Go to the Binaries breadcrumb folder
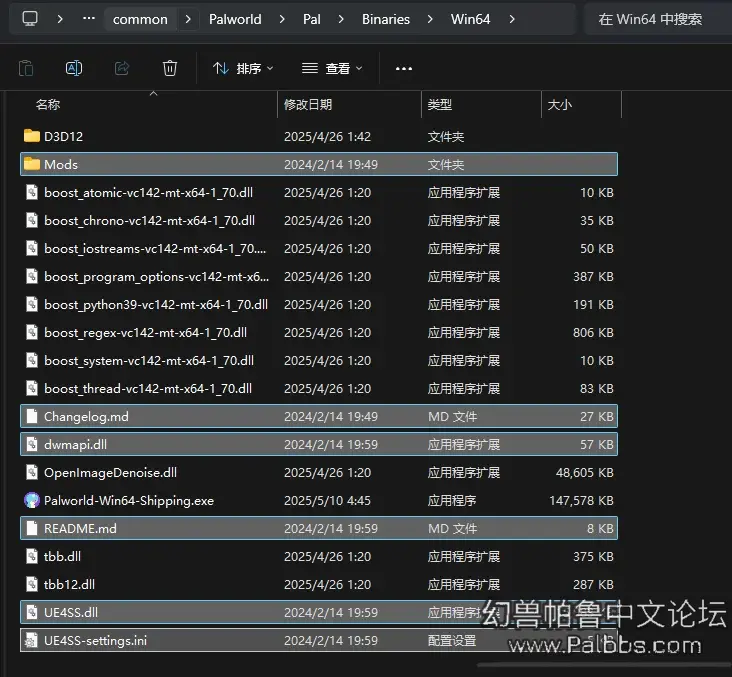The width and height of the screenshot is (732, 677). [386, 19]
